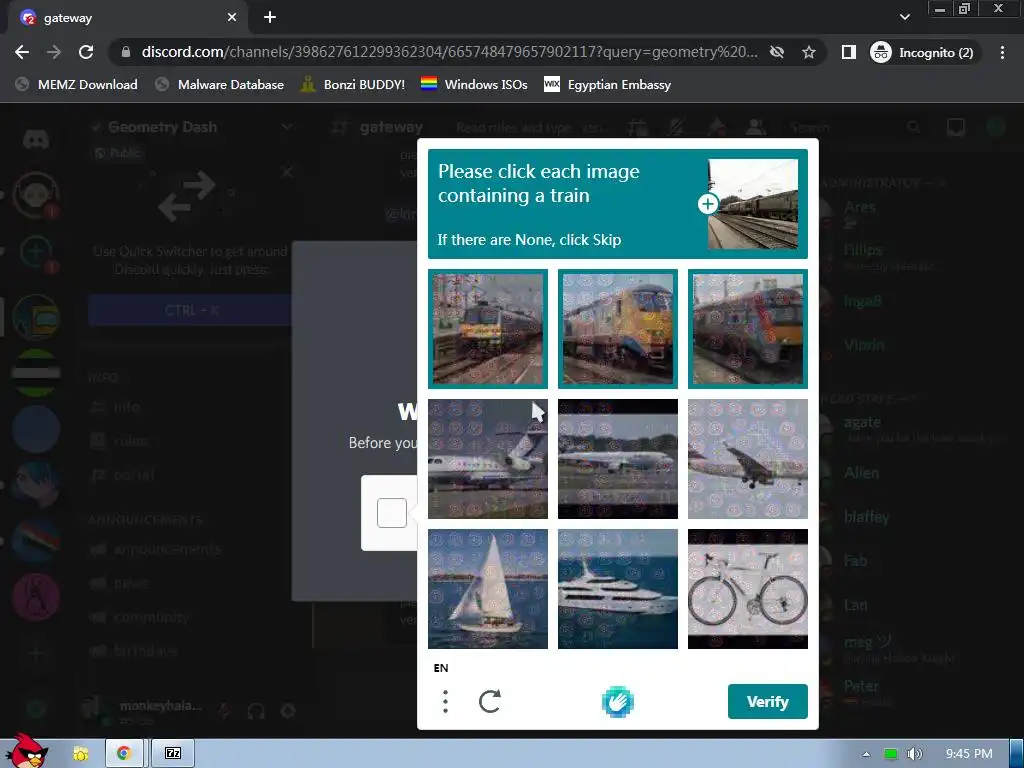Toggle the browser side panel
This screenshot has height=768, width=1024.
tap(848, 52)
